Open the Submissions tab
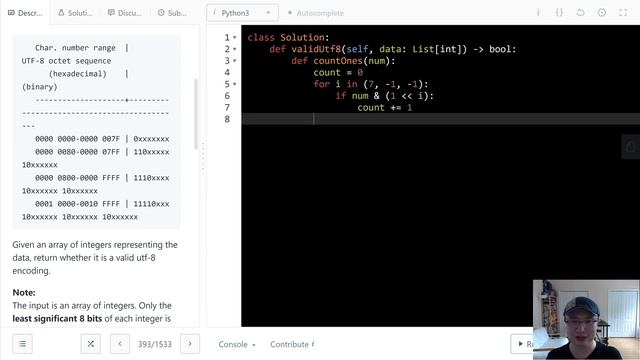The width and height of the screenshot is (640, 360). (x=172, y=13)
